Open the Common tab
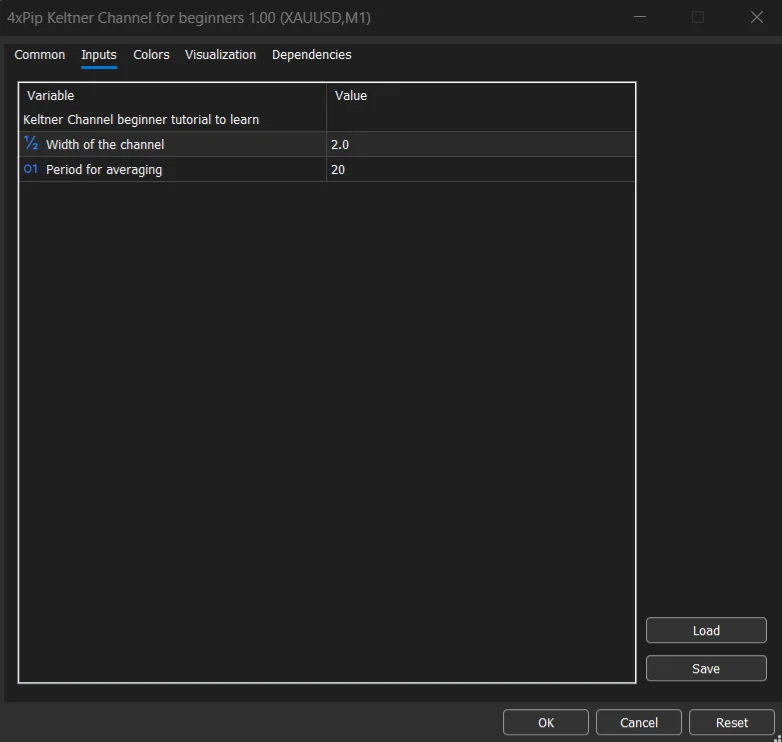The width and height of the screenshot is (782, 742). (39, 54)
